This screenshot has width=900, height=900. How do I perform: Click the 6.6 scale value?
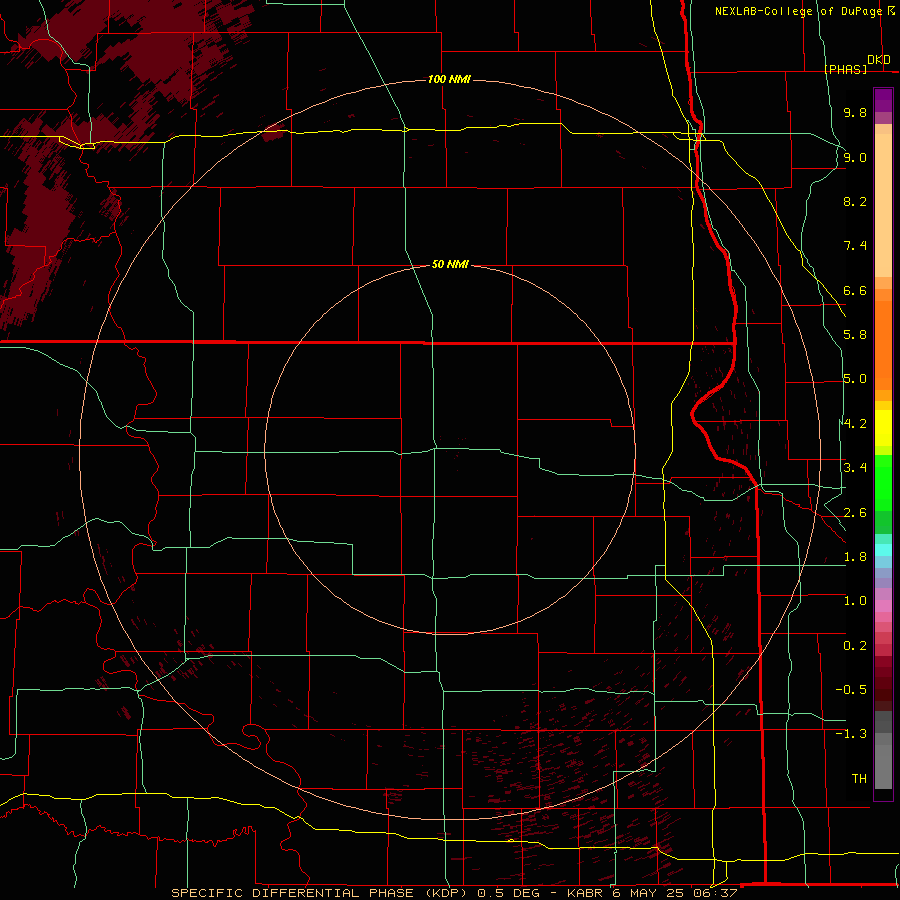point(855,290)
